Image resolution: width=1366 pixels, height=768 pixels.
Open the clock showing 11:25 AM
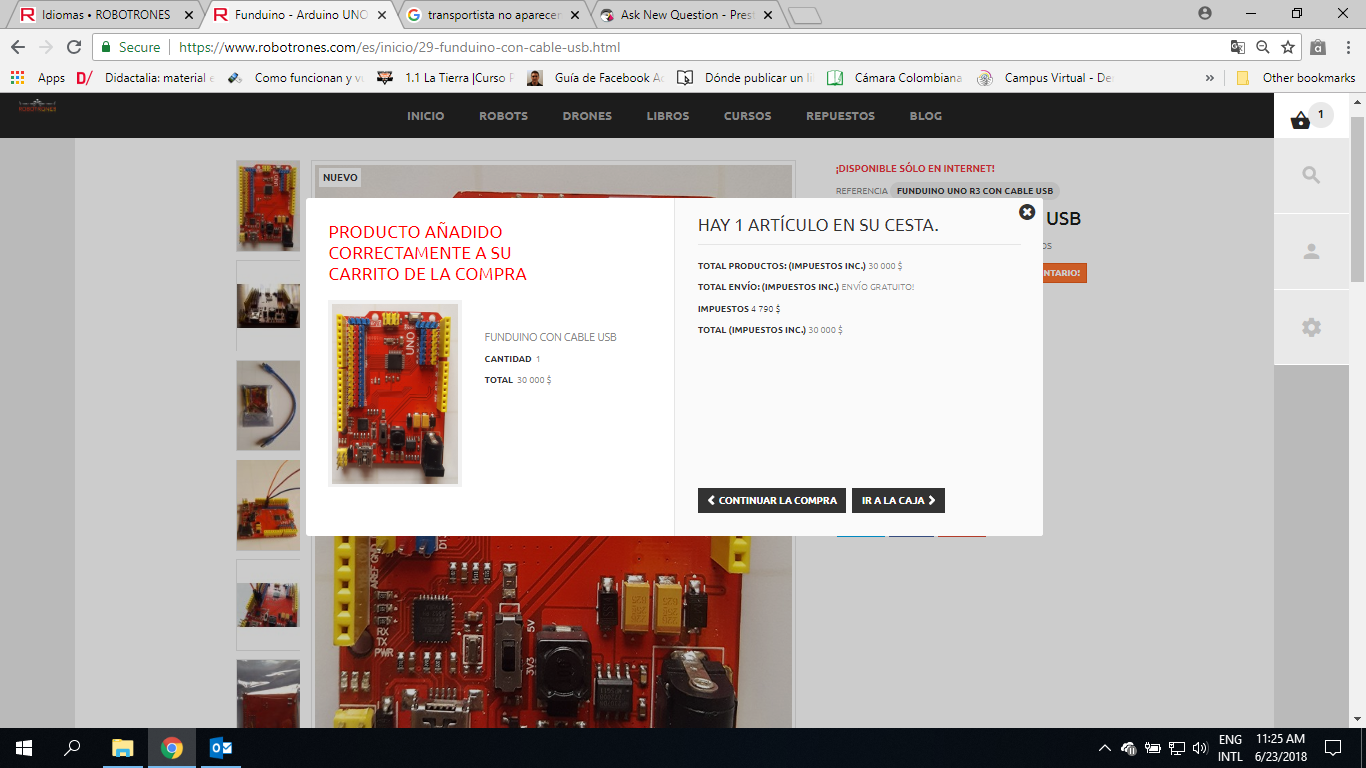click(1281, 748)
